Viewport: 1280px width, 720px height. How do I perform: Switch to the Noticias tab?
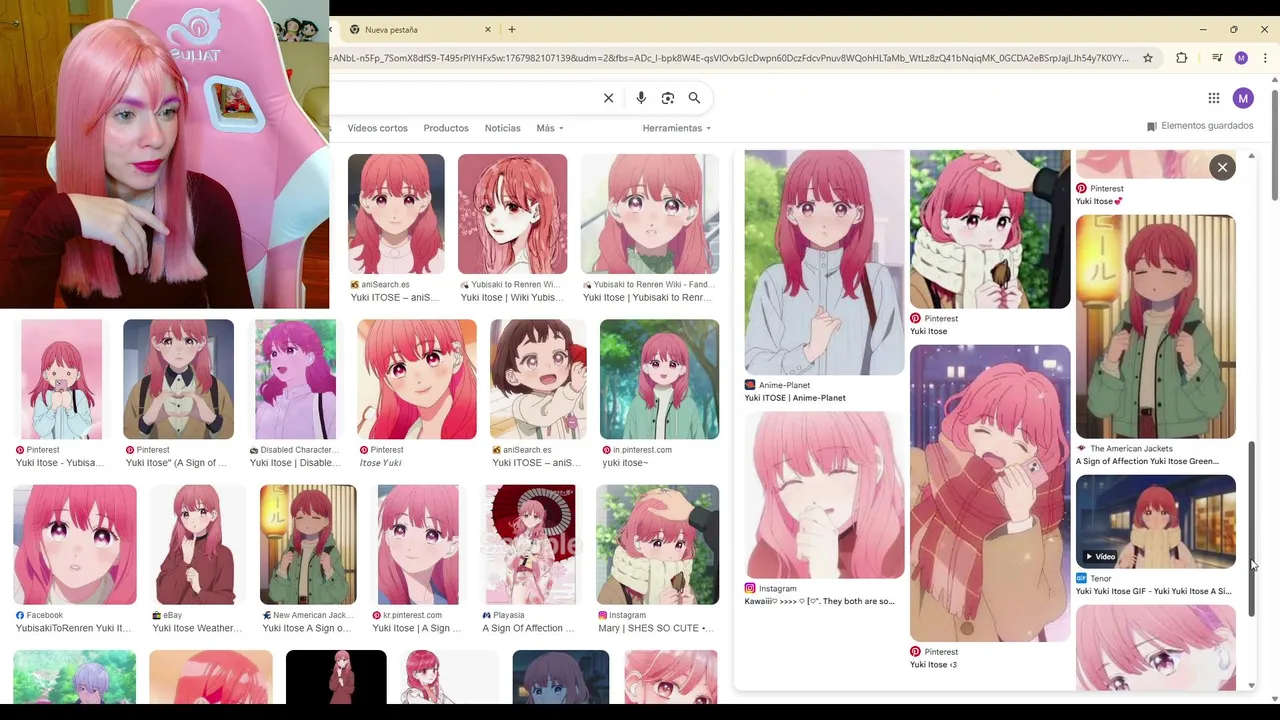click(x=502, y=128)
